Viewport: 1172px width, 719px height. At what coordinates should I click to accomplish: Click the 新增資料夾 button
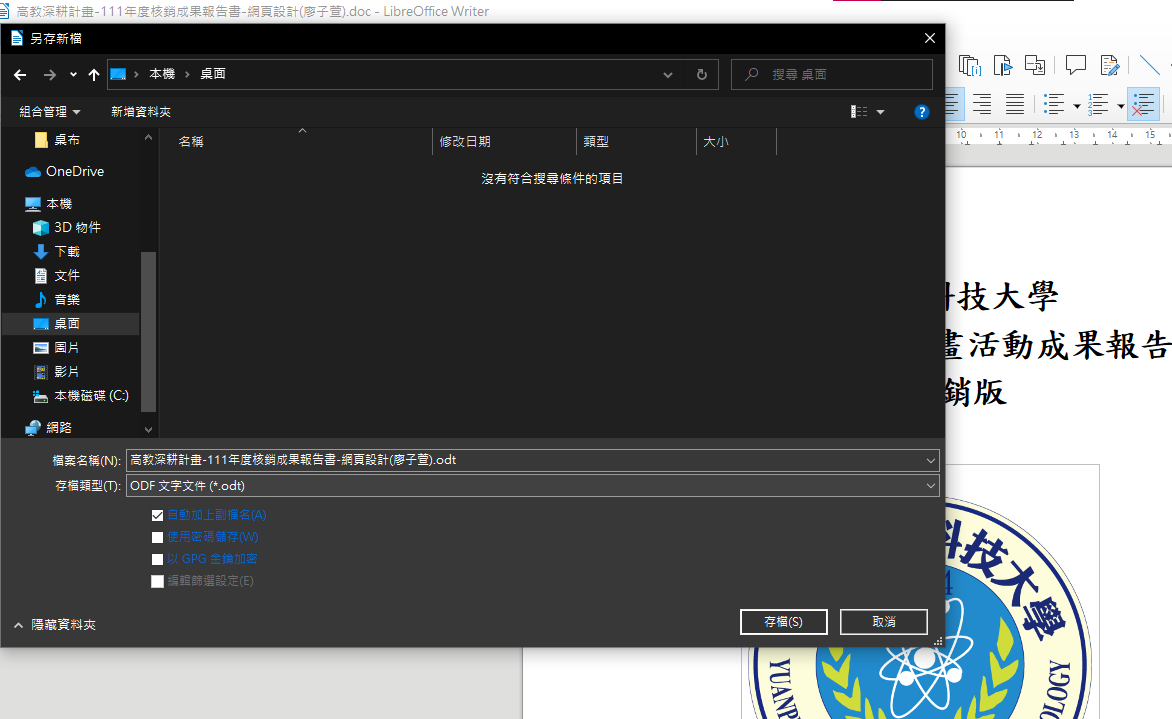[141, 112]
